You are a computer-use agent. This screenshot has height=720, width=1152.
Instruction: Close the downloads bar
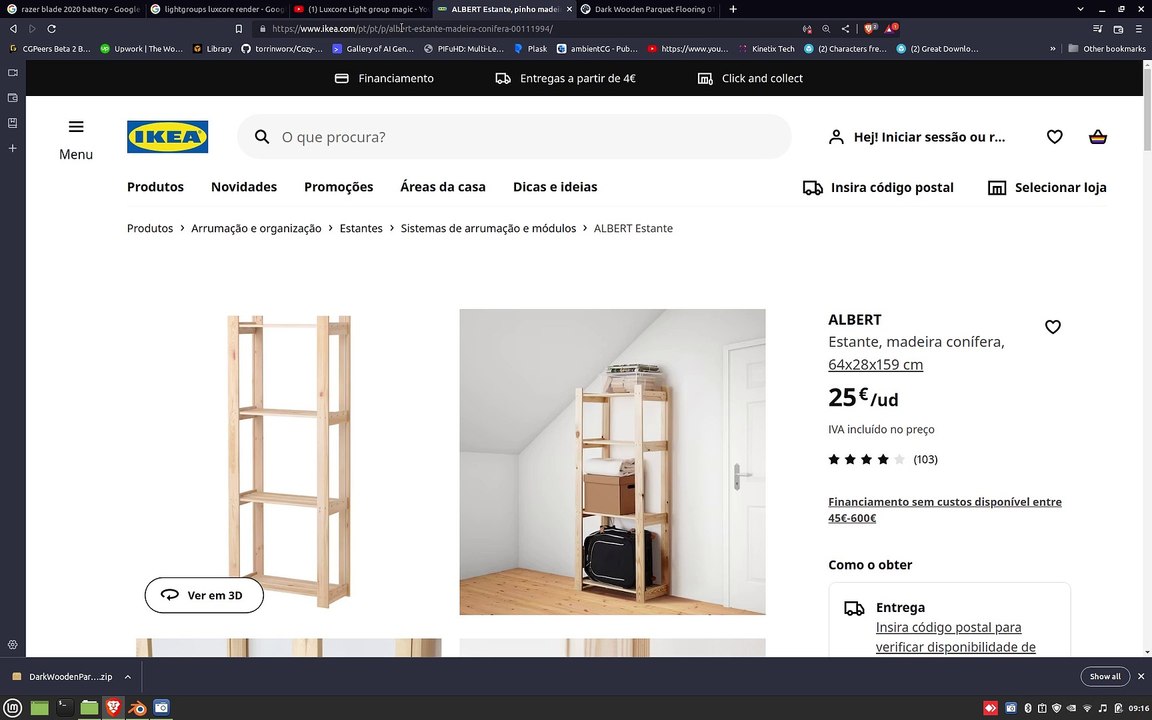(x=1141, y=677)
